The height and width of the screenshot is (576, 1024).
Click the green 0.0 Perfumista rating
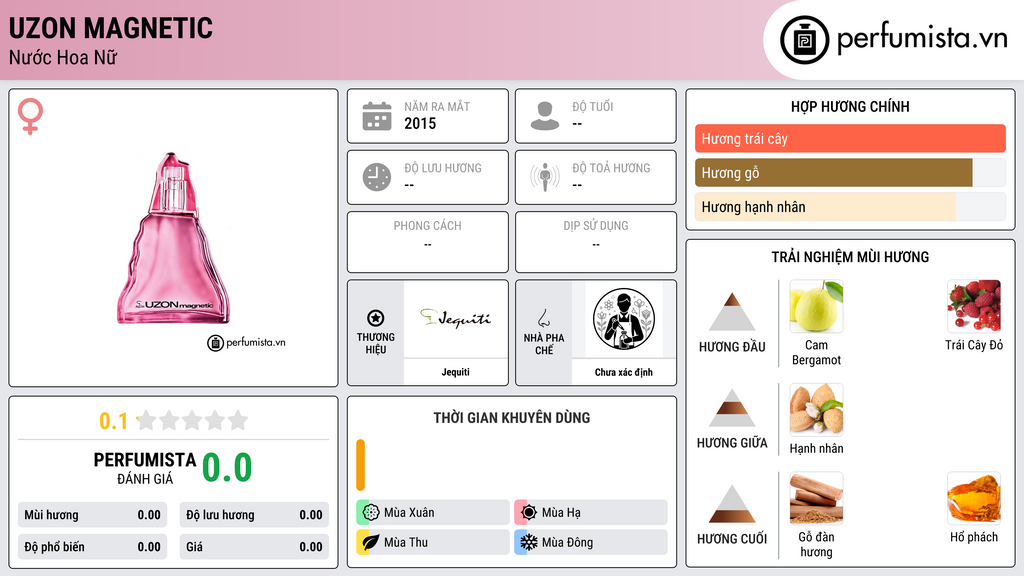(227, 467)
